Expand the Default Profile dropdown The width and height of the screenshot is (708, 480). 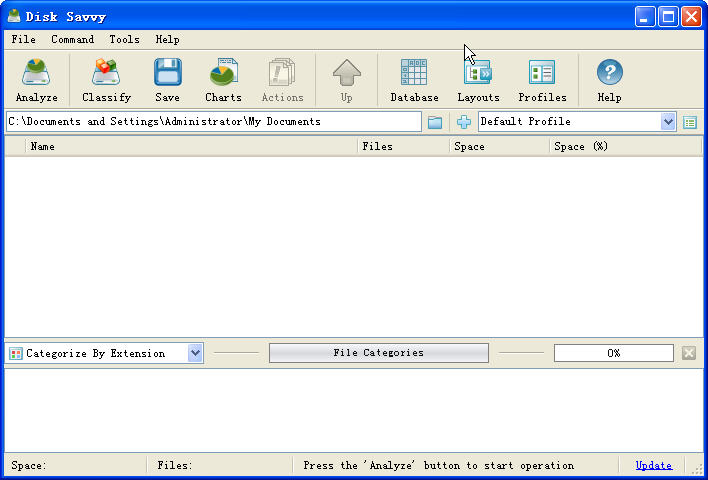click(x=668, y=122)
